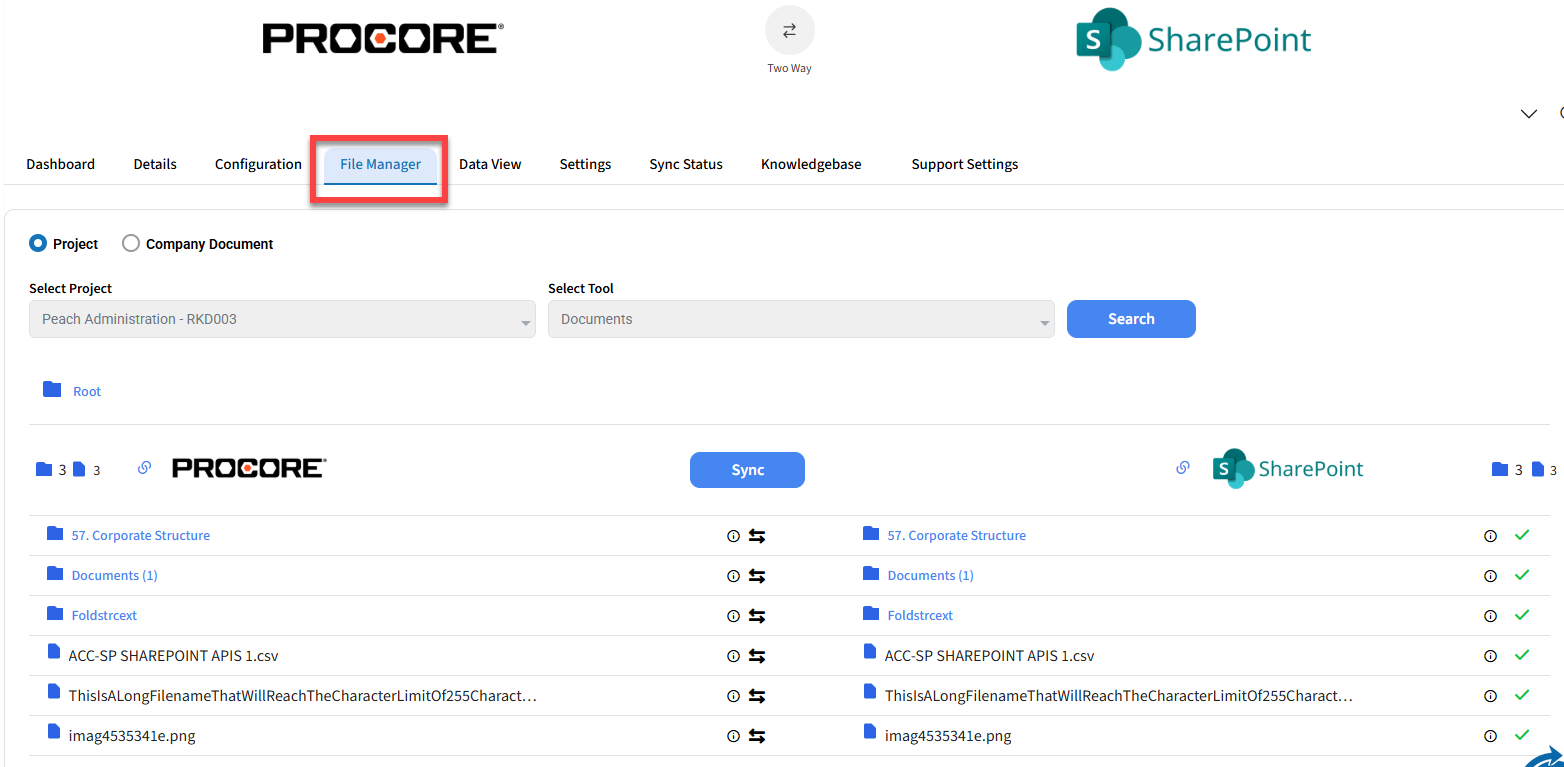Select the Company Document radio button
1564x767 pixels.
[131, 243]
